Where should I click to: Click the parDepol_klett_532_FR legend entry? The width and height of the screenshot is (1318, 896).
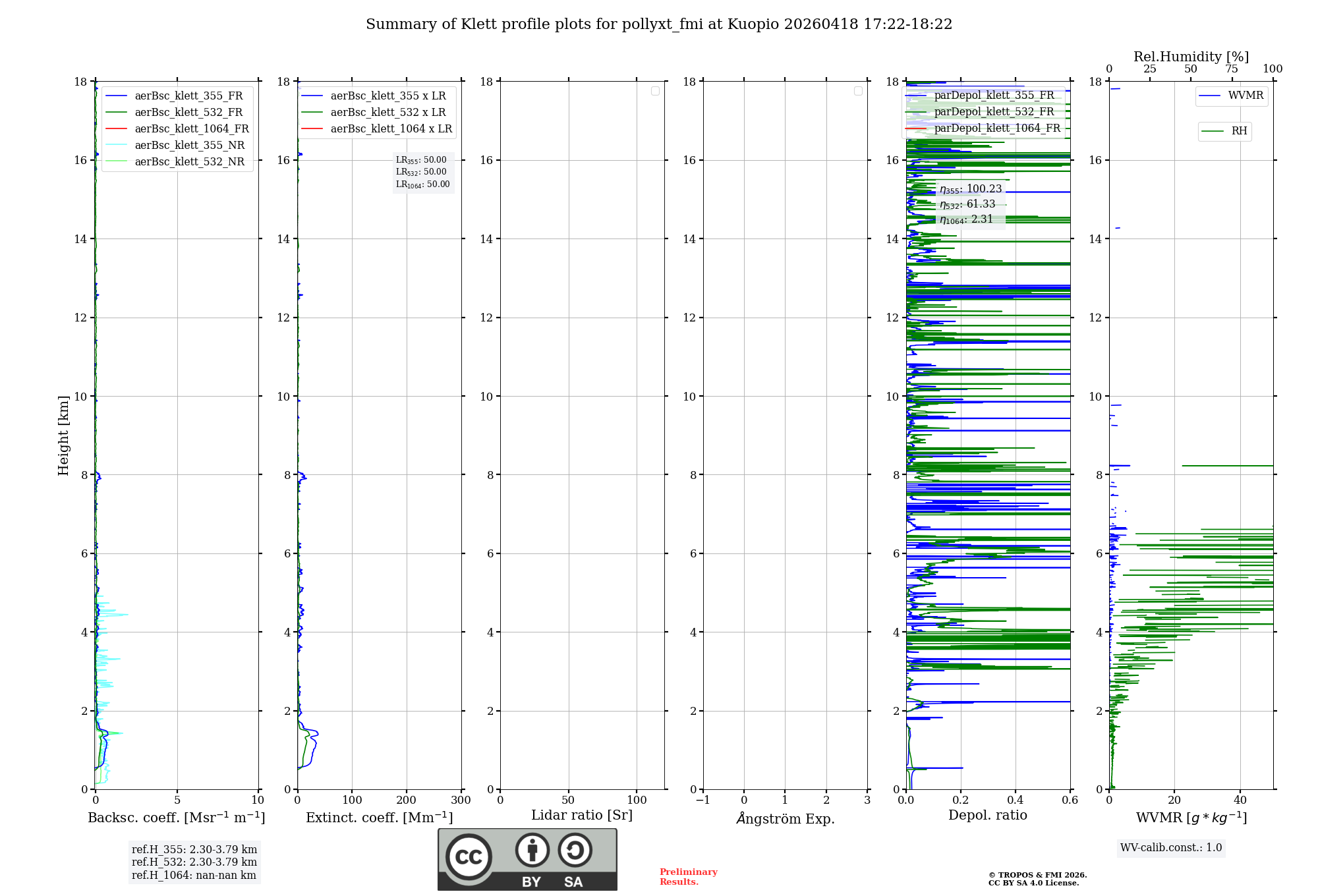point(994,111)
